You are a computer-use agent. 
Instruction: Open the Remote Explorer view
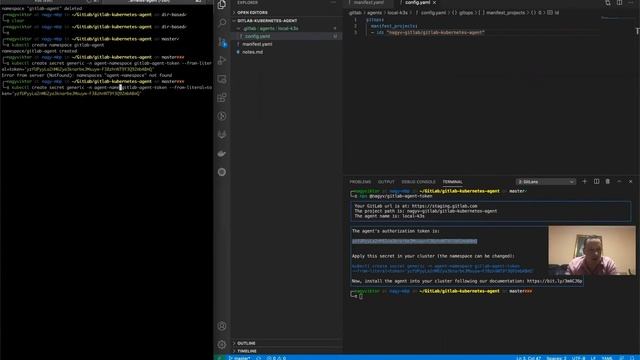(222, 79)
